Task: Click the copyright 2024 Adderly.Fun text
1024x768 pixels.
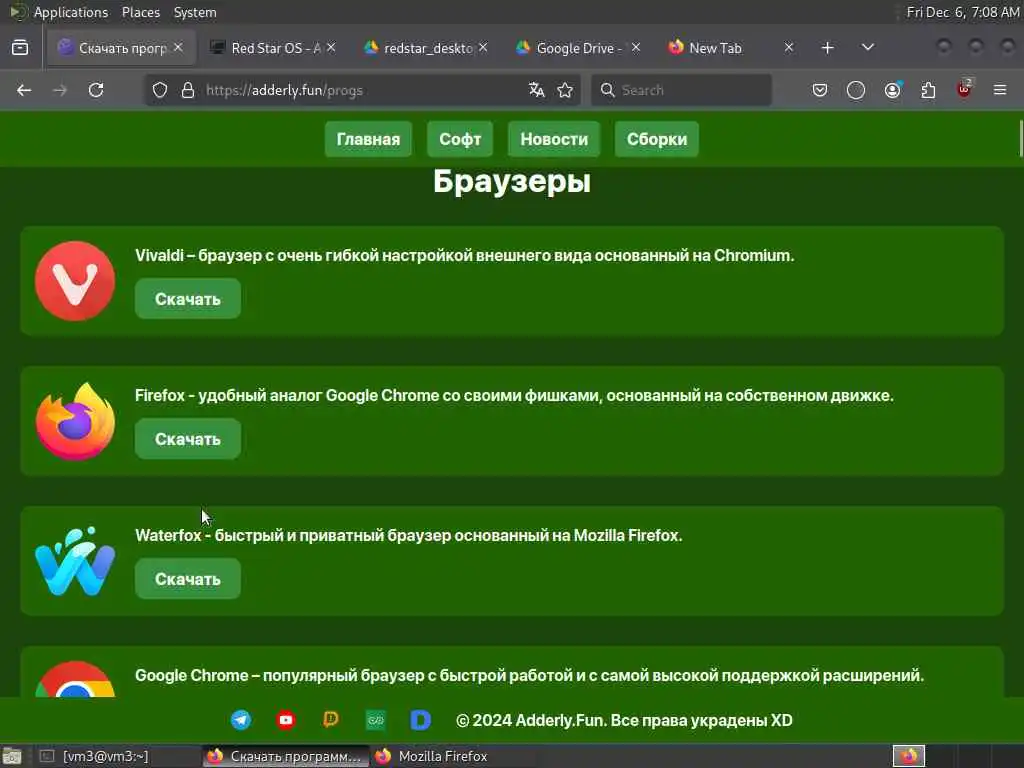Action: (x=624, y=720)
